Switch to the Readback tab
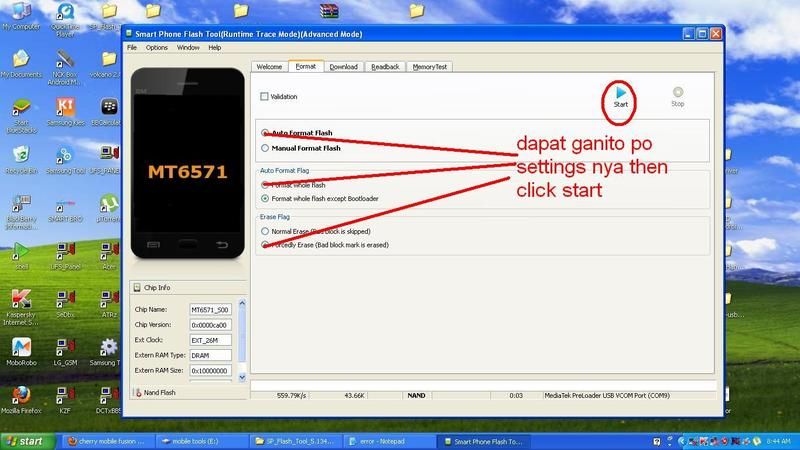This screenshot has height=450, width=800. (385, 67)
